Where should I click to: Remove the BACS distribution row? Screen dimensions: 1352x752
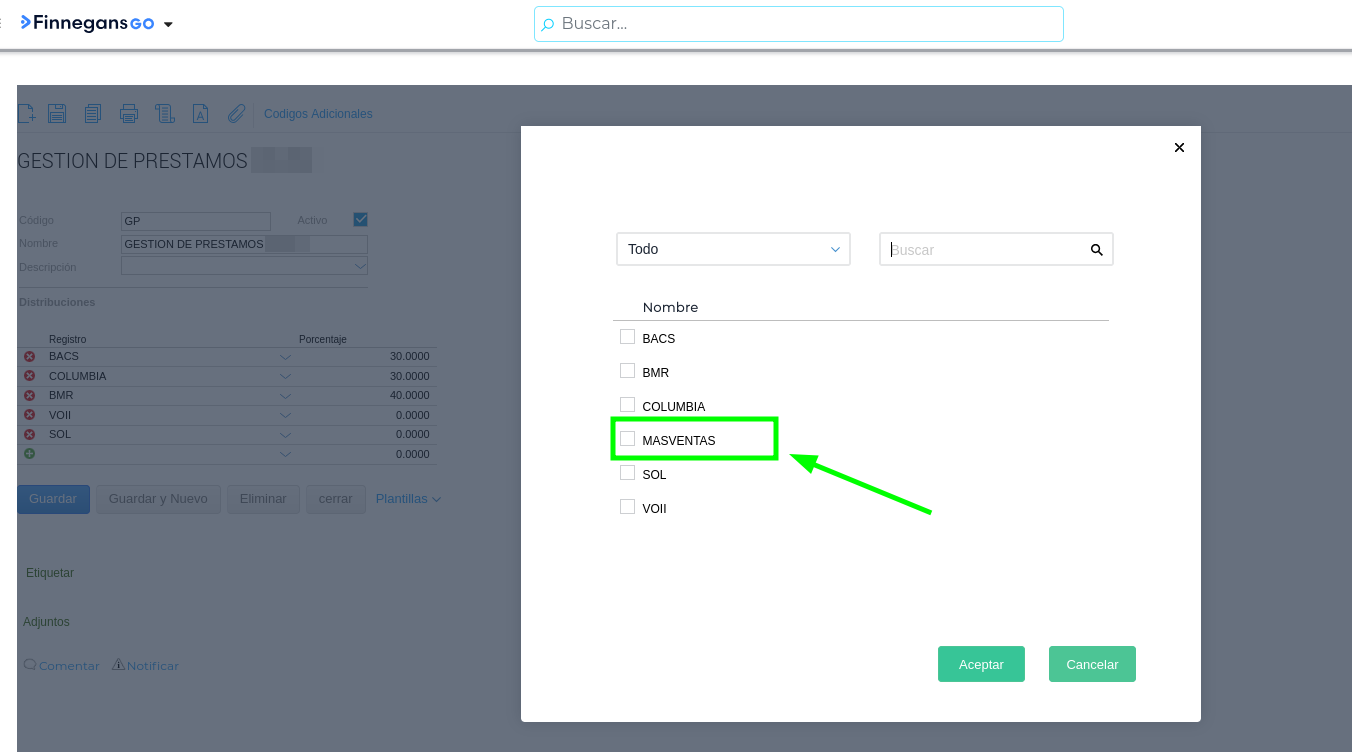29,357
